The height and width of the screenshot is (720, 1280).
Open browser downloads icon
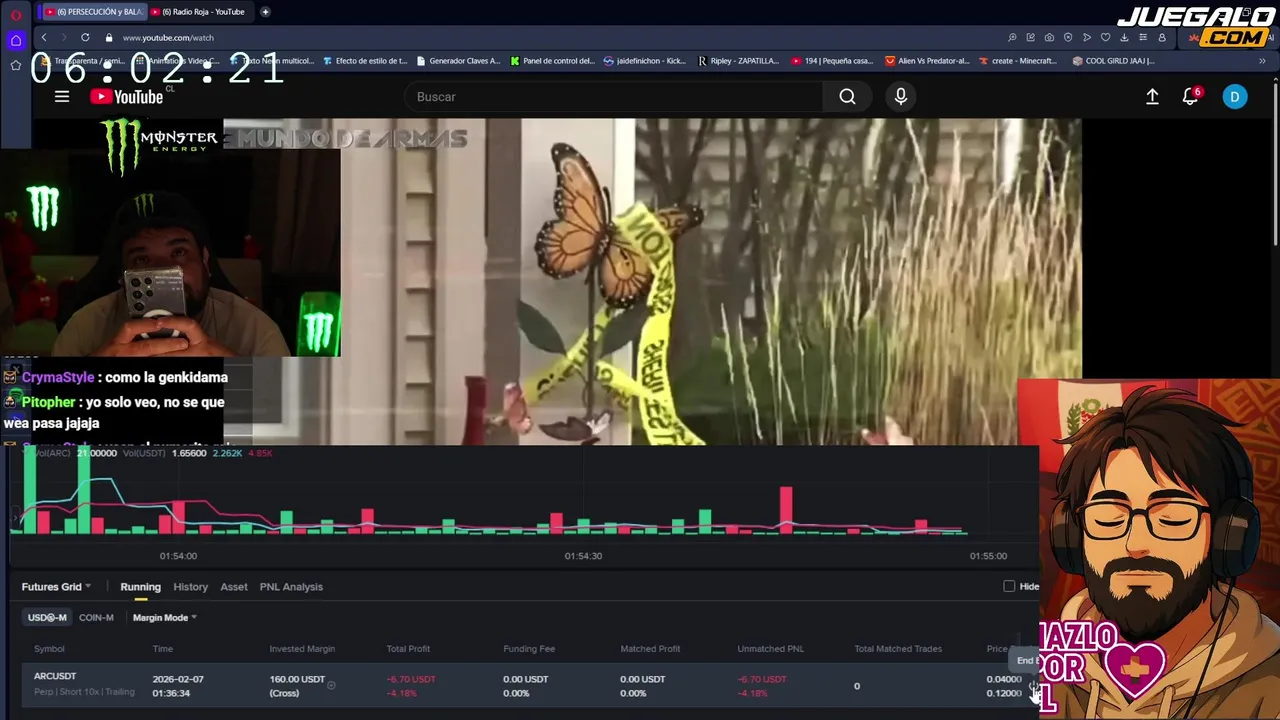(x=1124, y=37)
